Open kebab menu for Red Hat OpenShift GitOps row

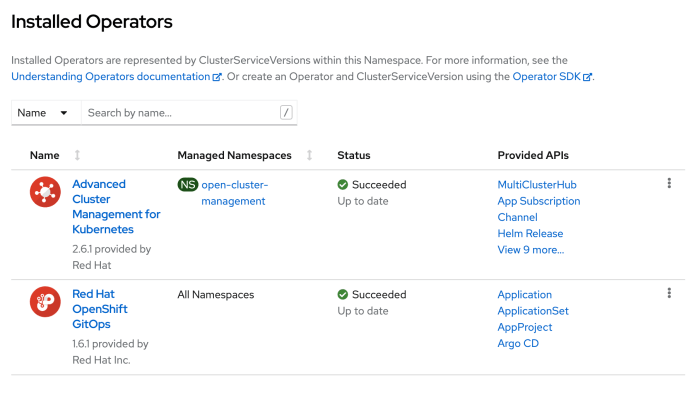669,293
